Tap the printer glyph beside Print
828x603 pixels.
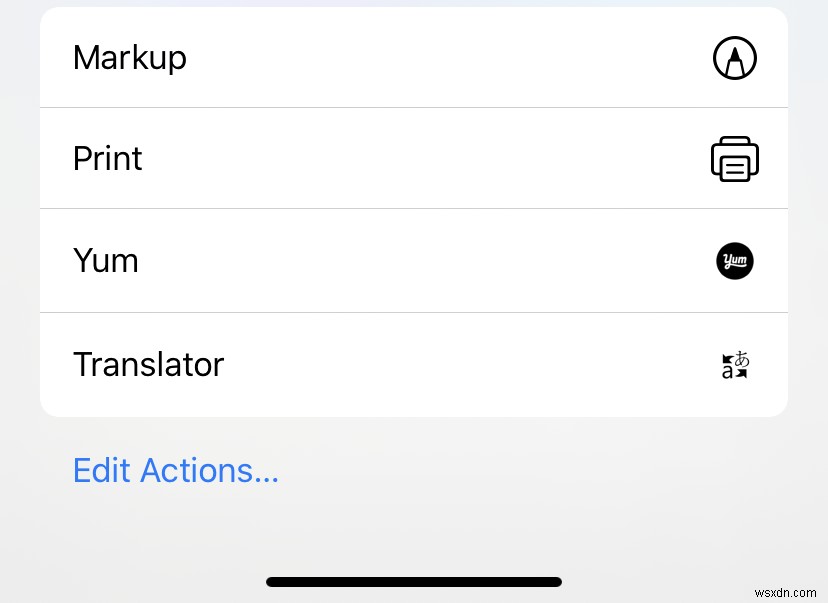[735, 158]
